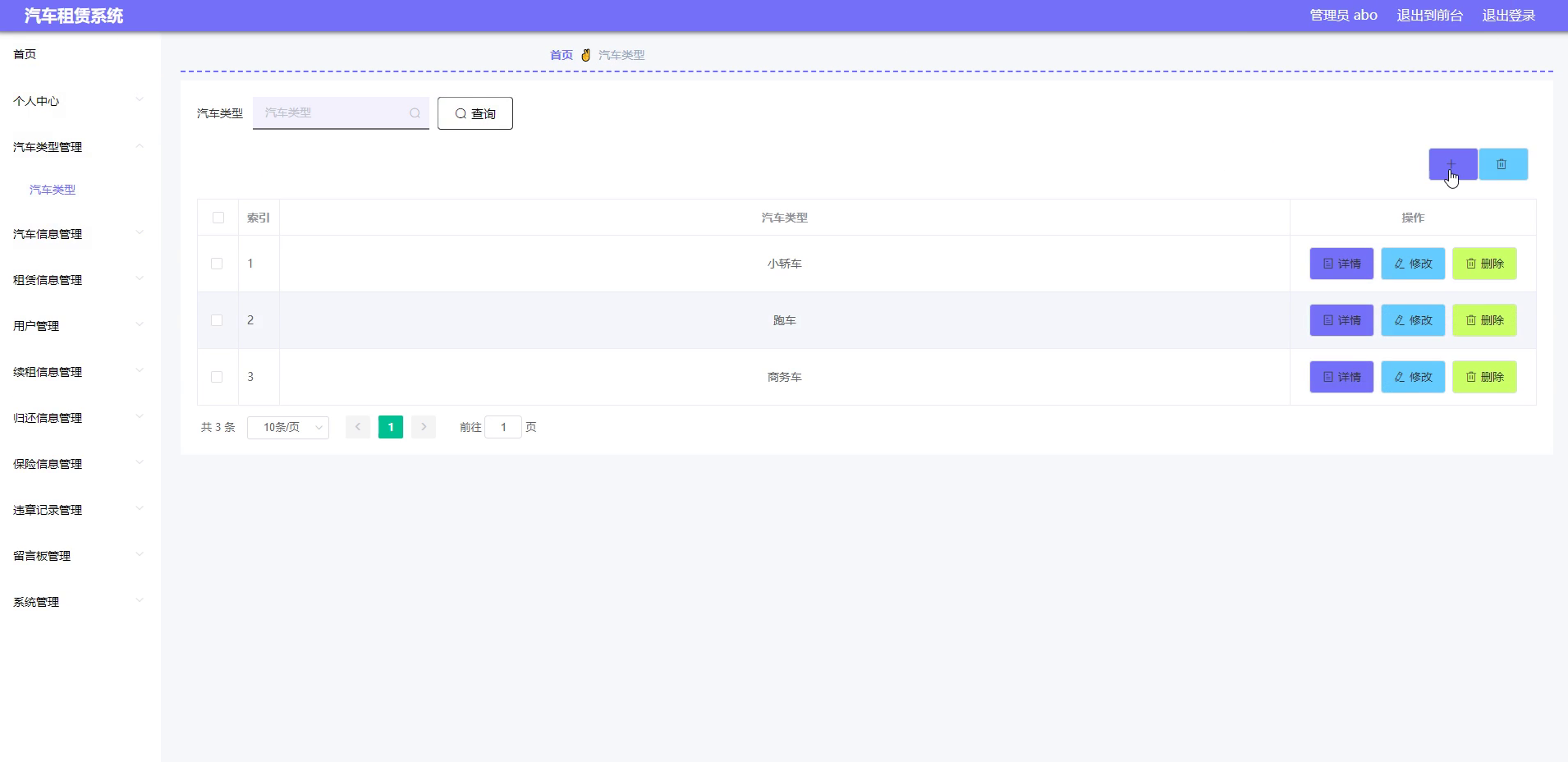Viewport: 1568px width, 762px height.
Task: Click 首页 breadcrumb link
Action: point(562,55)
